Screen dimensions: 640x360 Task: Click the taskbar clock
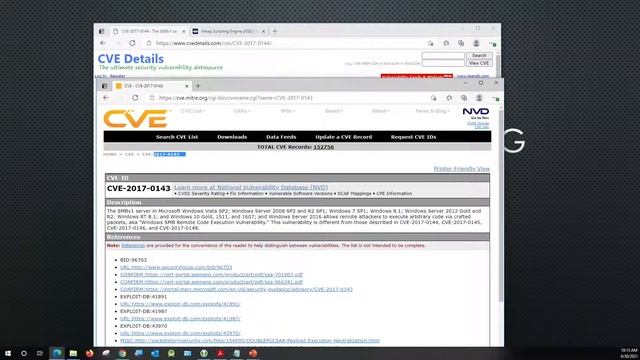(629, 353)
